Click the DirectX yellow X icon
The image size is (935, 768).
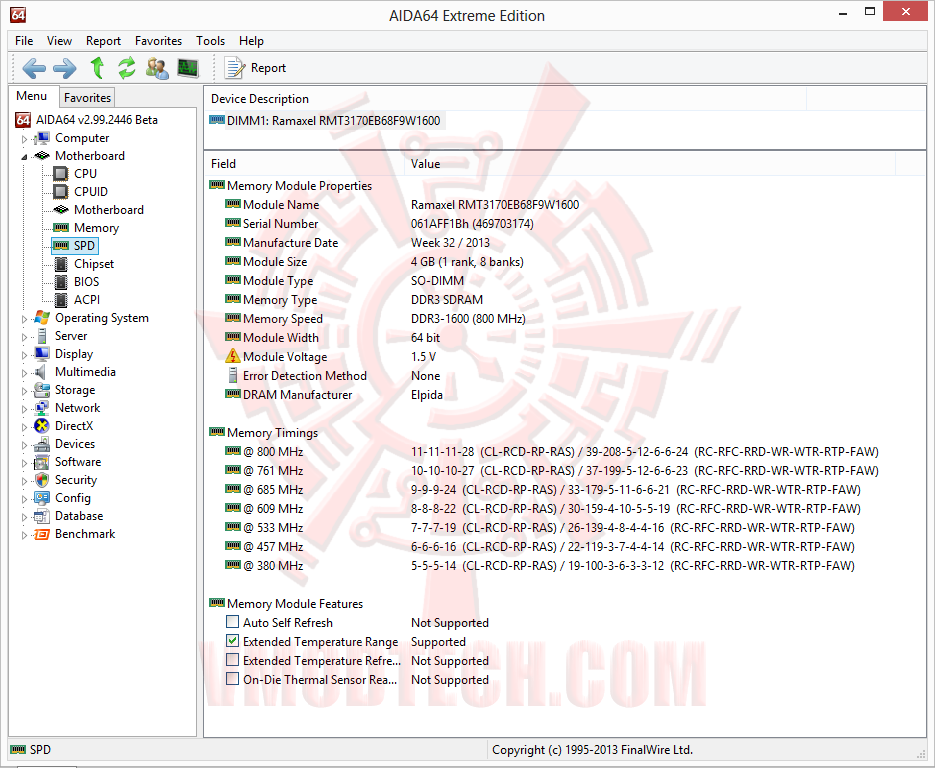42,426
